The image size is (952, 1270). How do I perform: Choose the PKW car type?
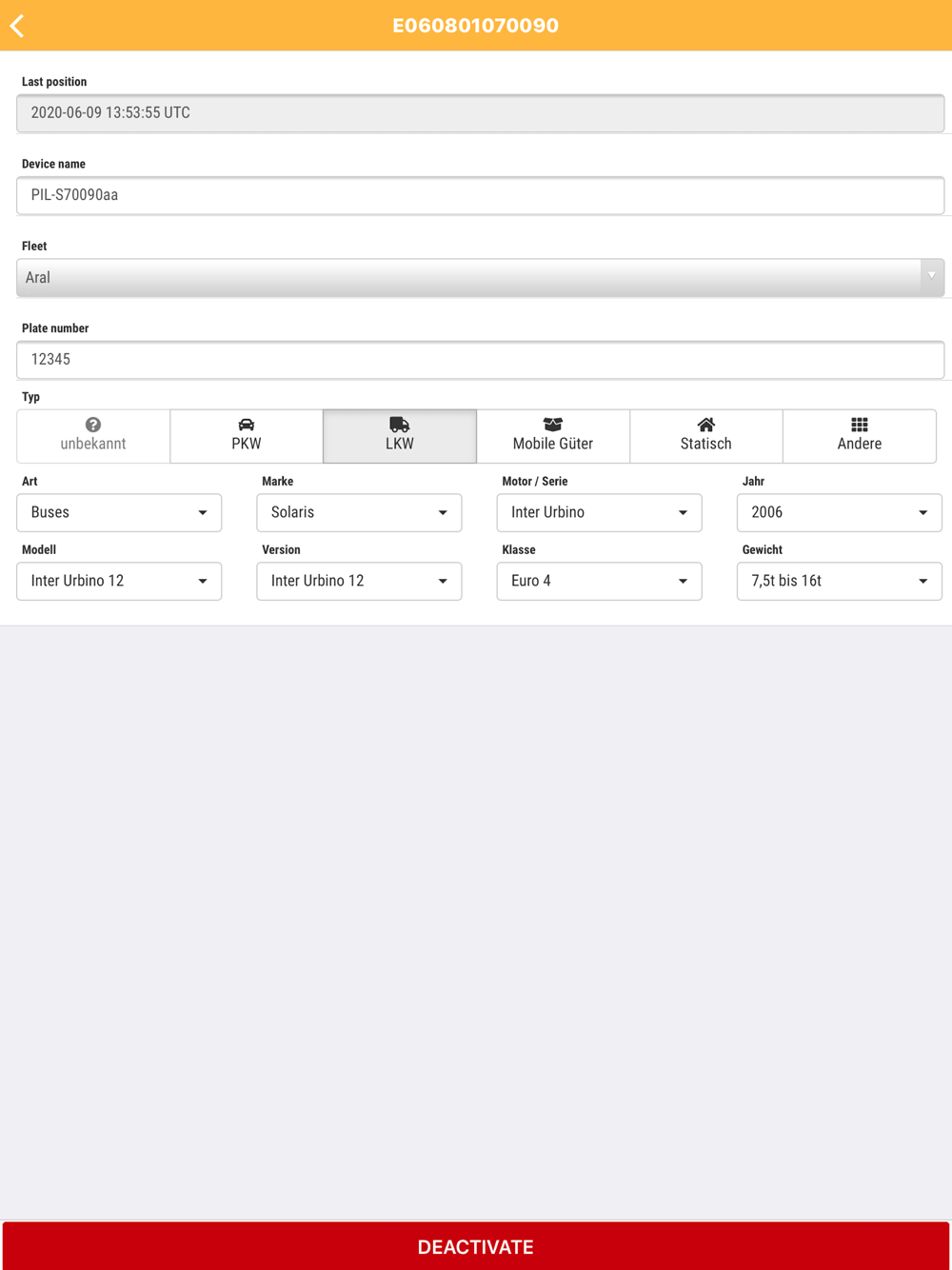pyautogui.click(x=247, y=436)
